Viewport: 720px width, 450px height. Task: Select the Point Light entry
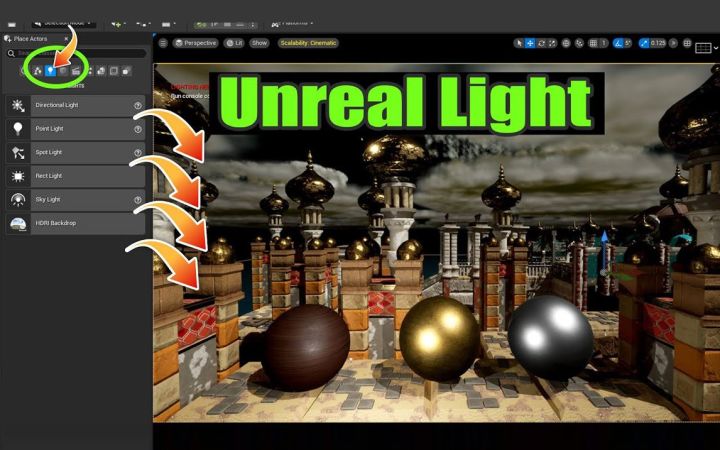[75, 129]
